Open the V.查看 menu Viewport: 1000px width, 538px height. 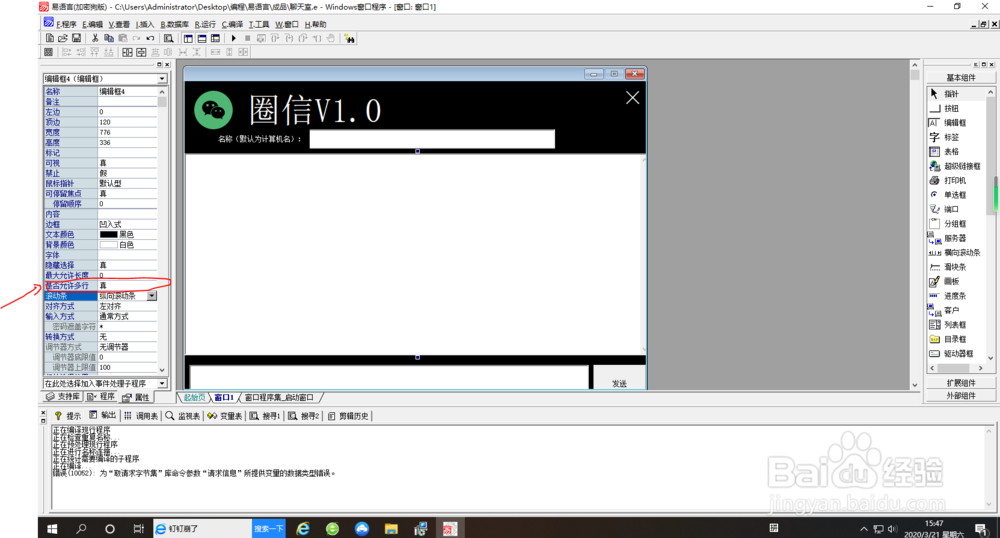119,24
